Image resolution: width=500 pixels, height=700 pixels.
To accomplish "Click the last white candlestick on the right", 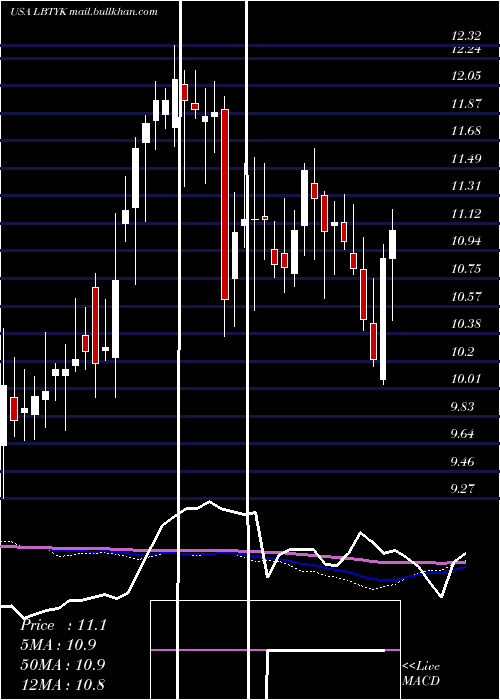I will pyautogui.click(x=393, y=245).
